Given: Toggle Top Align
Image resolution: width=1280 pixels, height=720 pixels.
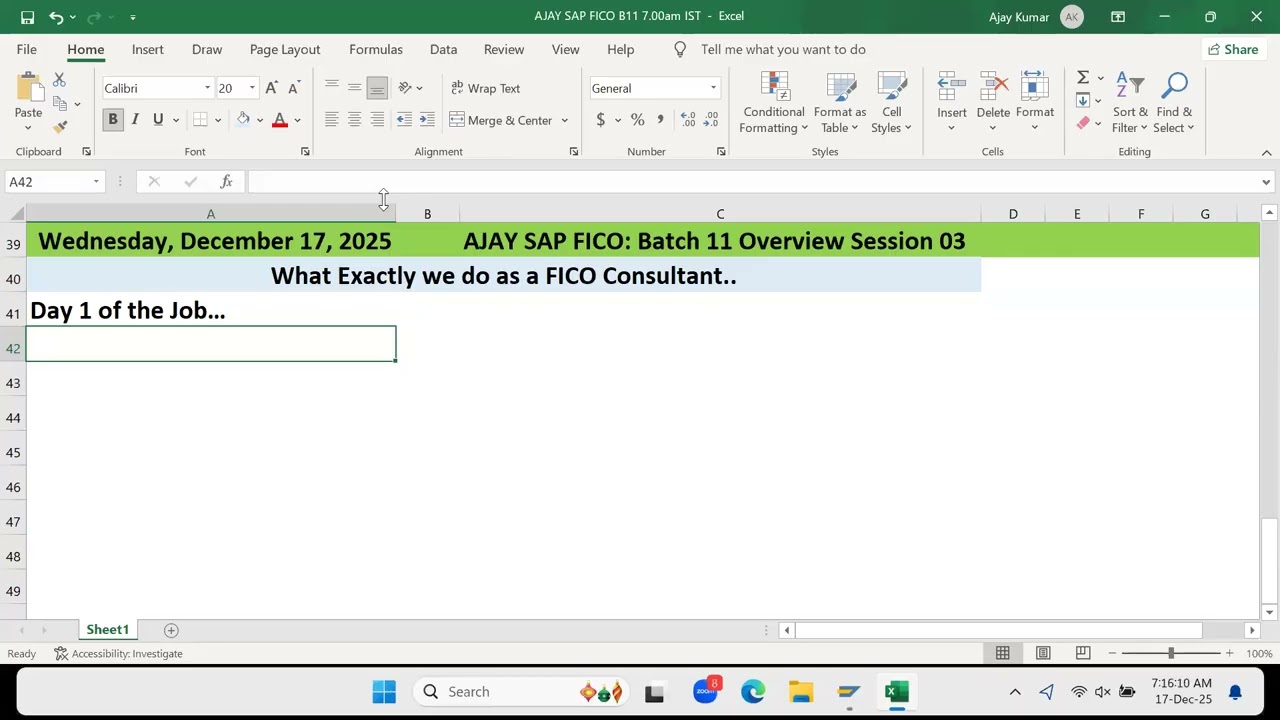Looking at the screenshot, I should click(332, 88).
